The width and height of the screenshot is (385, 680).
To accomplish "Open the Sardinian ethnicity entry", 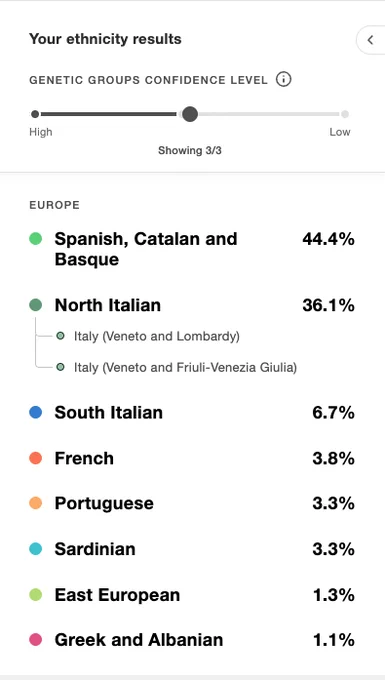I will [192, 549].
